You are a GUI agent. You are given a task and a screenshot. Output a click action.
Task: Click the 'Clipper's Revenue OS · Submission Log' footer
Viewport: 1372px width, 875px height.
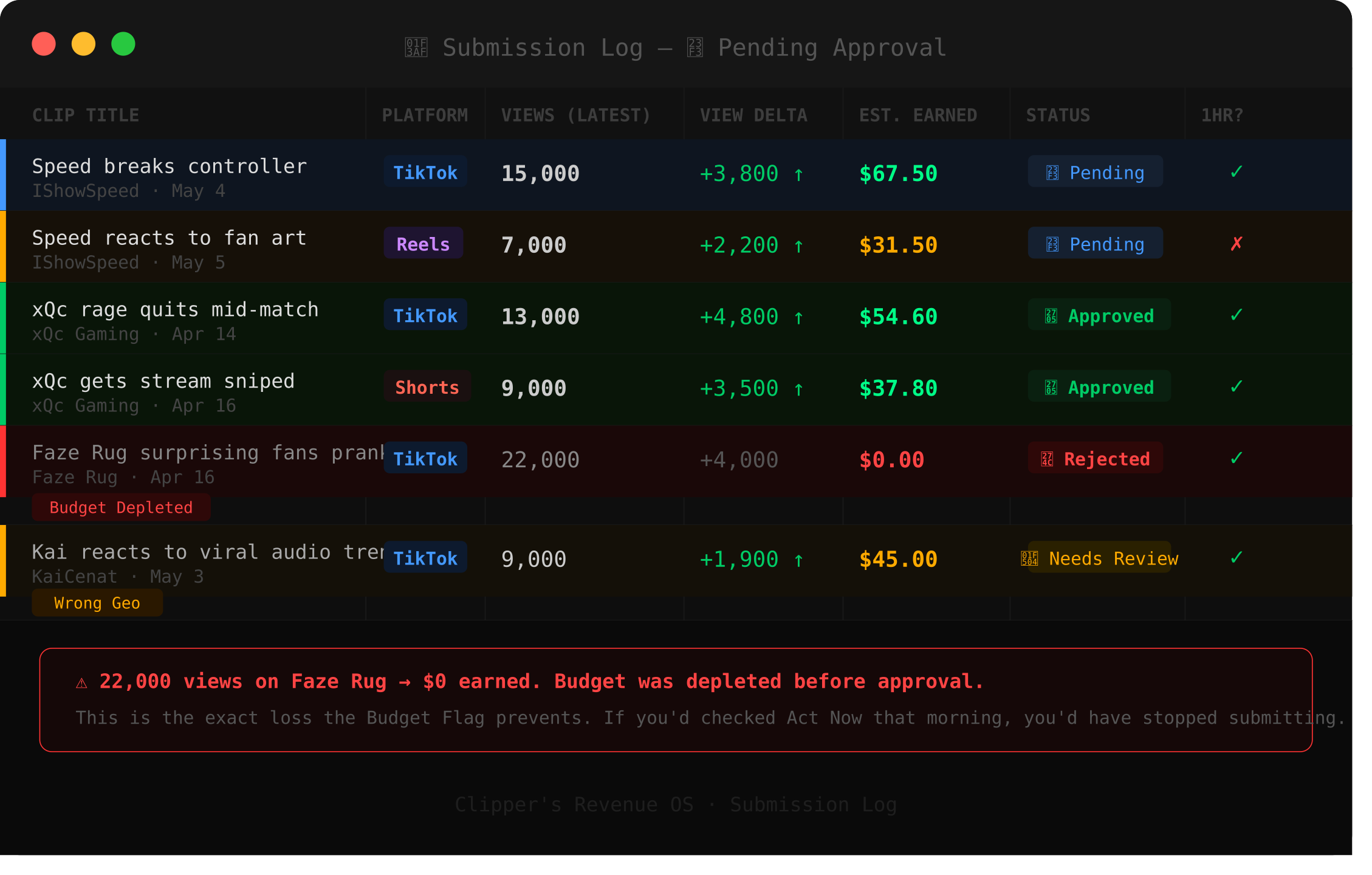[676, 805]
